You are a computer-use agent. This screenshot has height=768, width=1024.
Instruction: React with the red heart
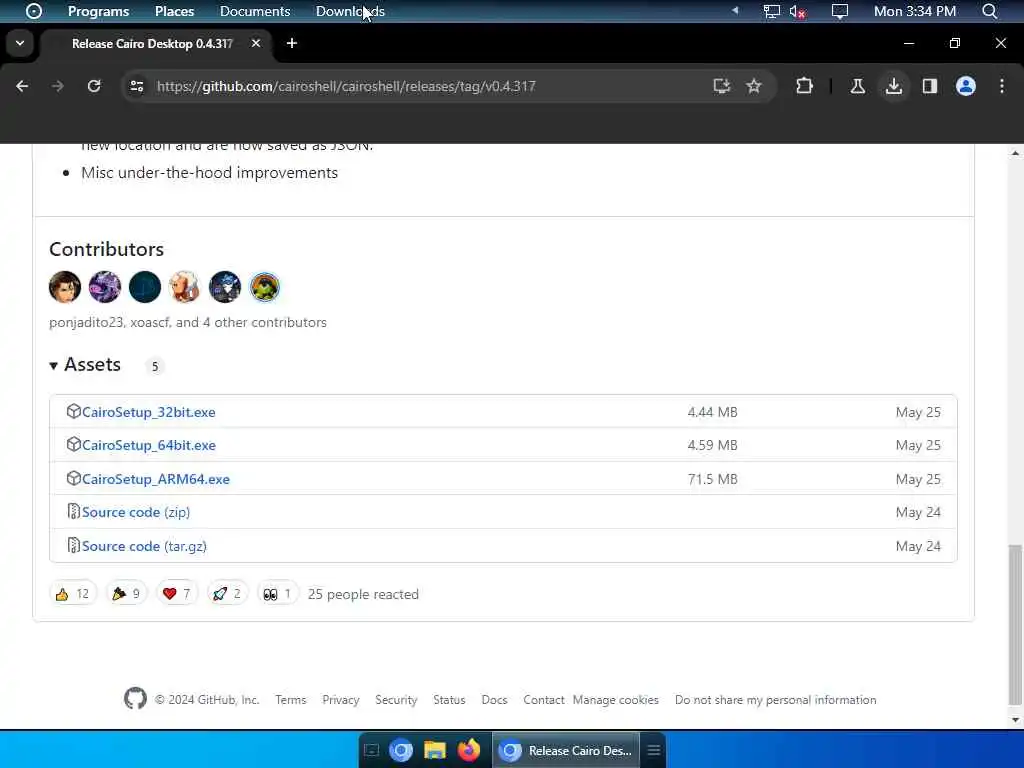pos(177,594)
